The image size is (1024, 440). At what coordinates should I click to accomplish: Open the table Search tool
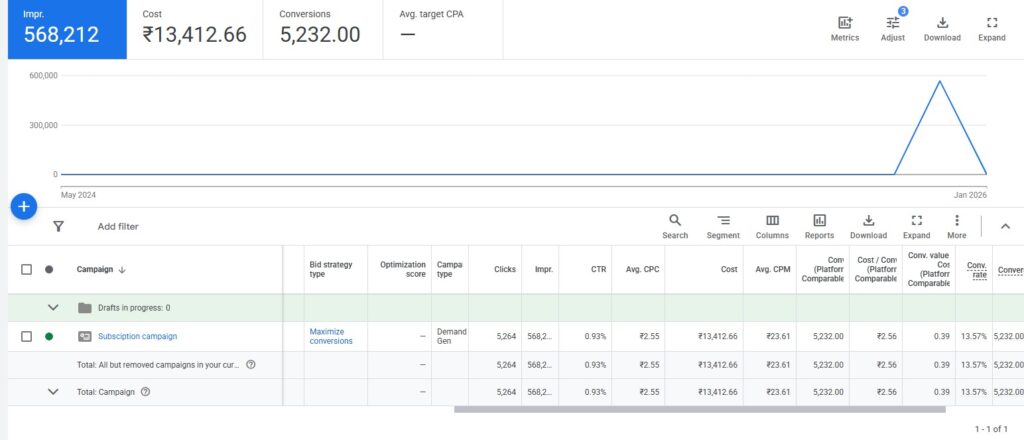point(675,226)
